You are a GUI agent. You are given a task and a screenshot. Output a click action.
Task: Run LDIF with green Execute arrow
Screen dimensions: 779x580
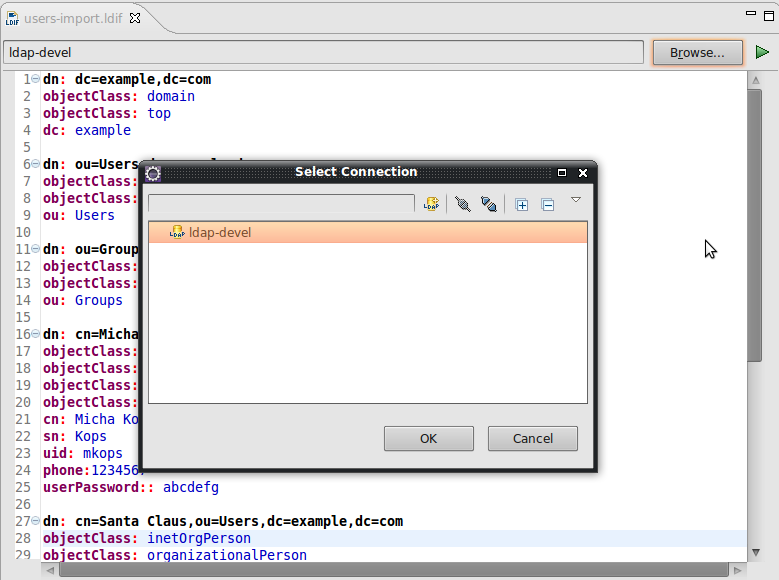tap(762, 52)
